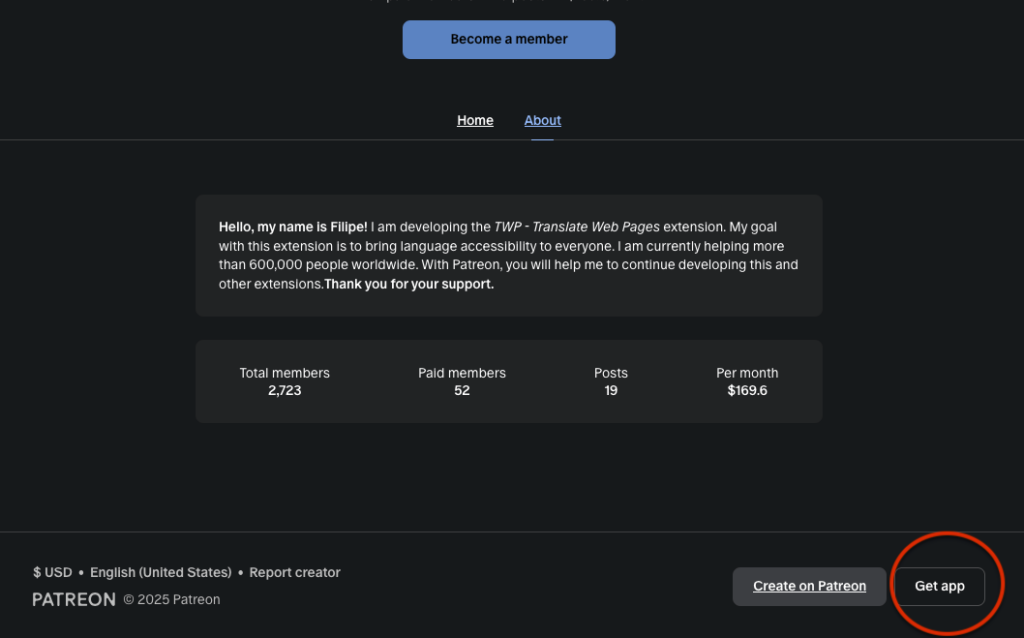Click the Posts label in stats
Image resolution: width=1024 pixels, height=638 pixels.
click(x=611, y=373)
